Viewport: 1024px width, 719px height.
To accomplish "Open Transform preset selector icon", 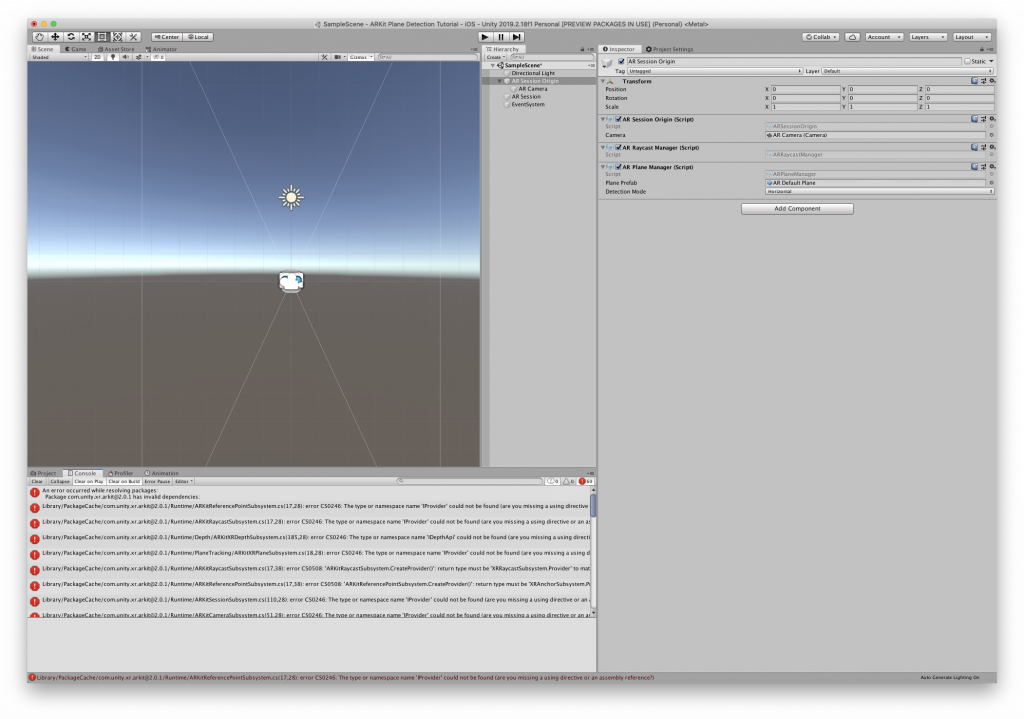I will coord(984,81).
